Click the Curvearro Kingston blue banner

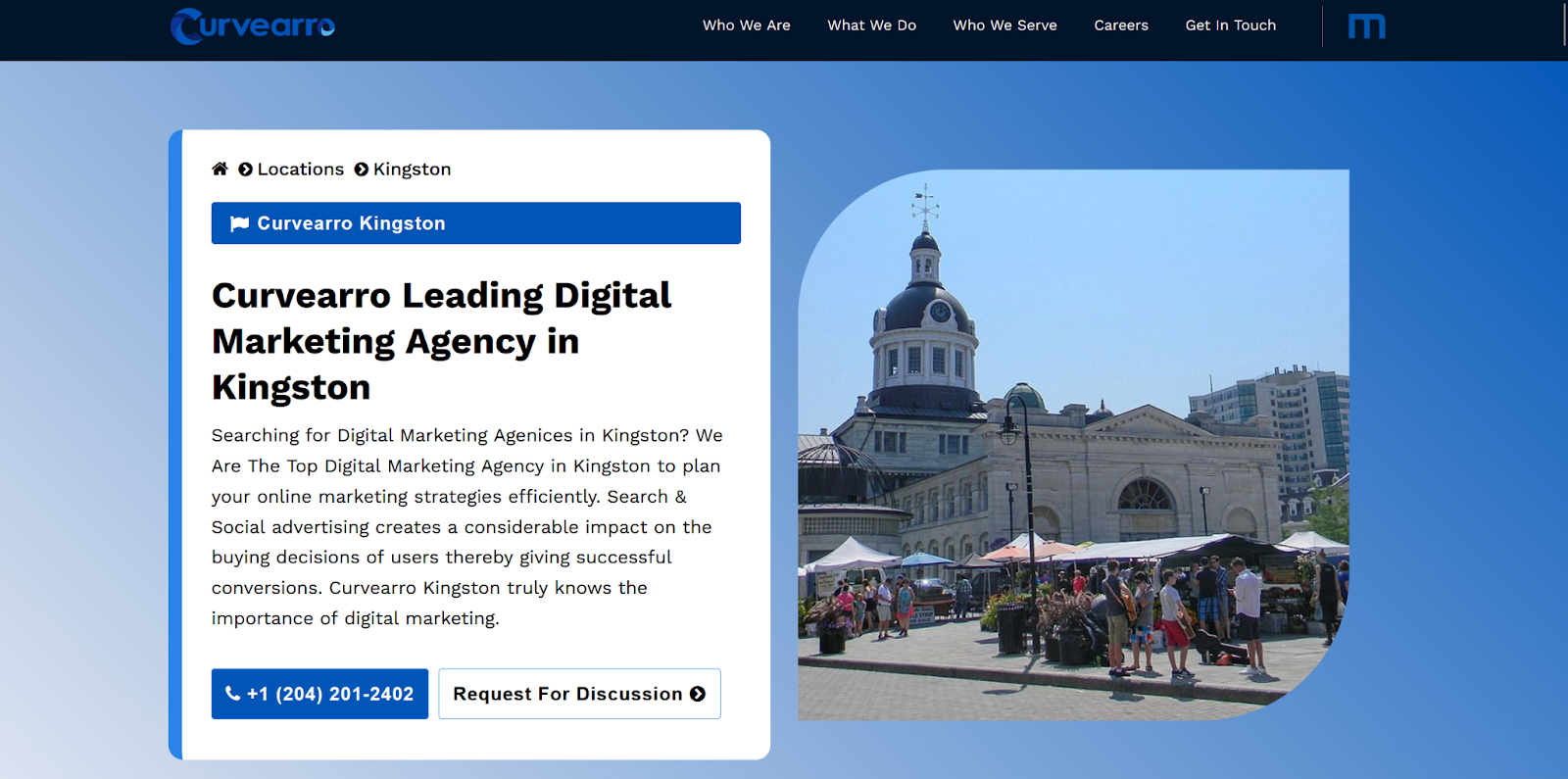pos(476,223)
